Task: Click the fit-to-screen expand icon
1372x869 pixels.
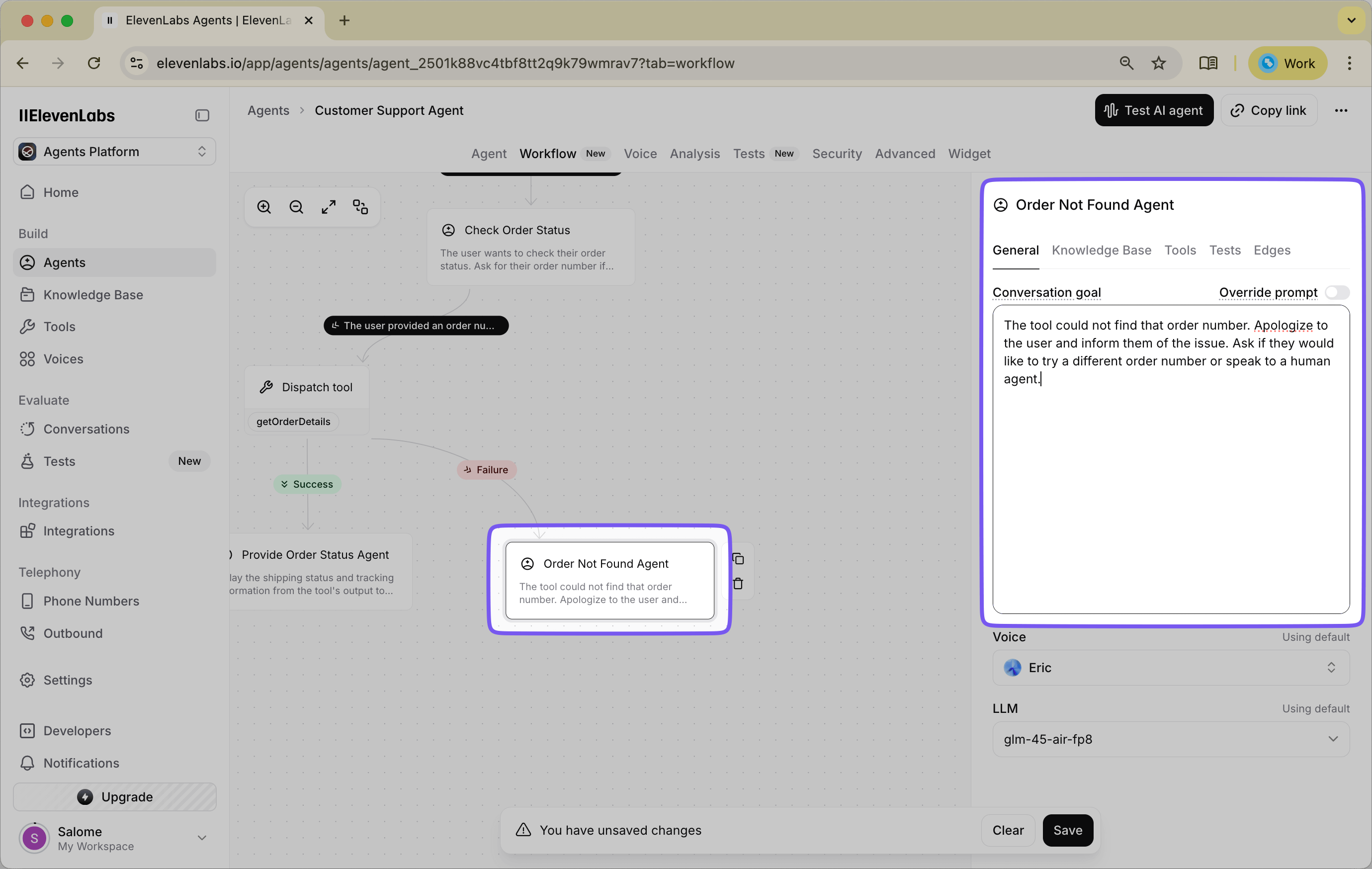Action: (x=328, y=206)
